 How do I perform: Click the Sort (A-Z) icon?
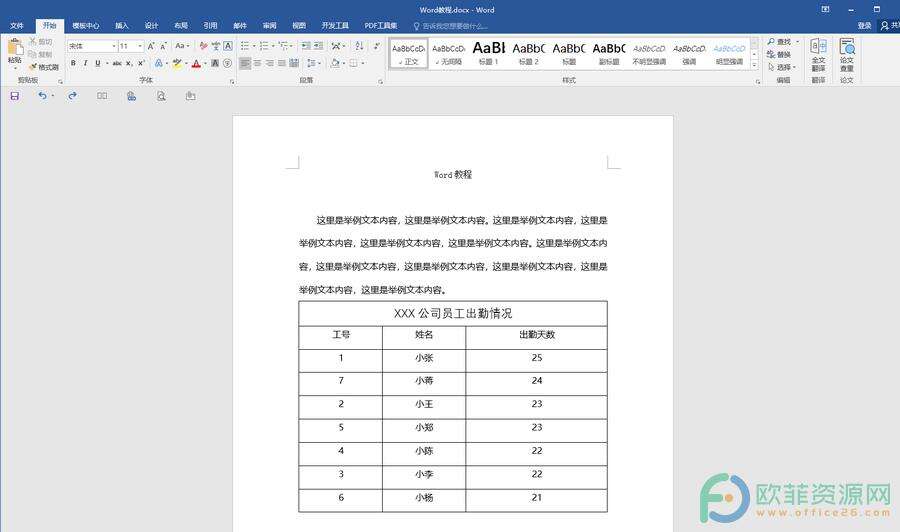(359, 46)
